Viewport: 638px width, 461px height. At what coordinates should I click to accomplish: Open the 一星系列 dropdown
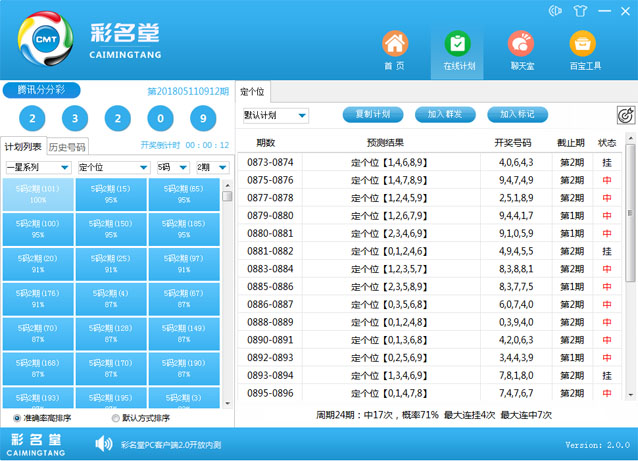coord(39,167)
